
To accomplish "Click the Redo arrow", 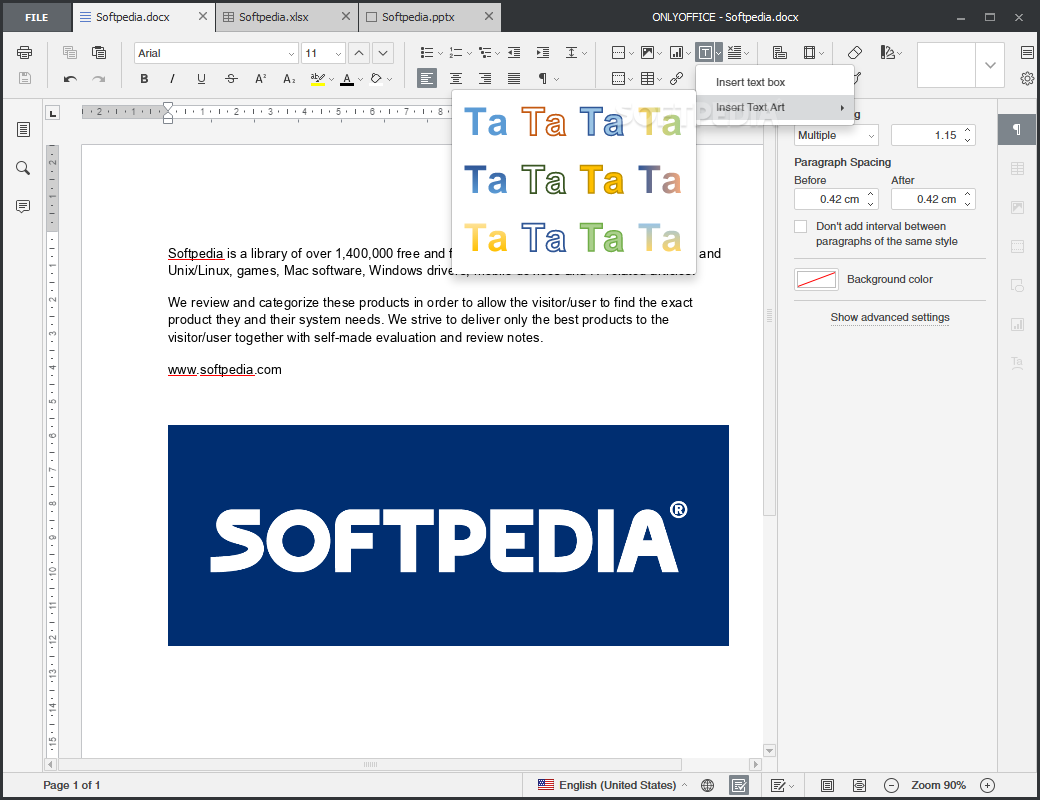I will click(x=99, y=79).
